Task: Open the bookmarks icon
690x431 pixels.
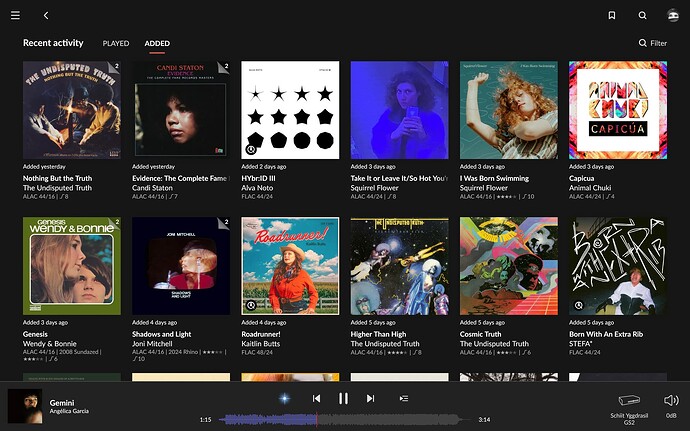Action: pos(612,15)
